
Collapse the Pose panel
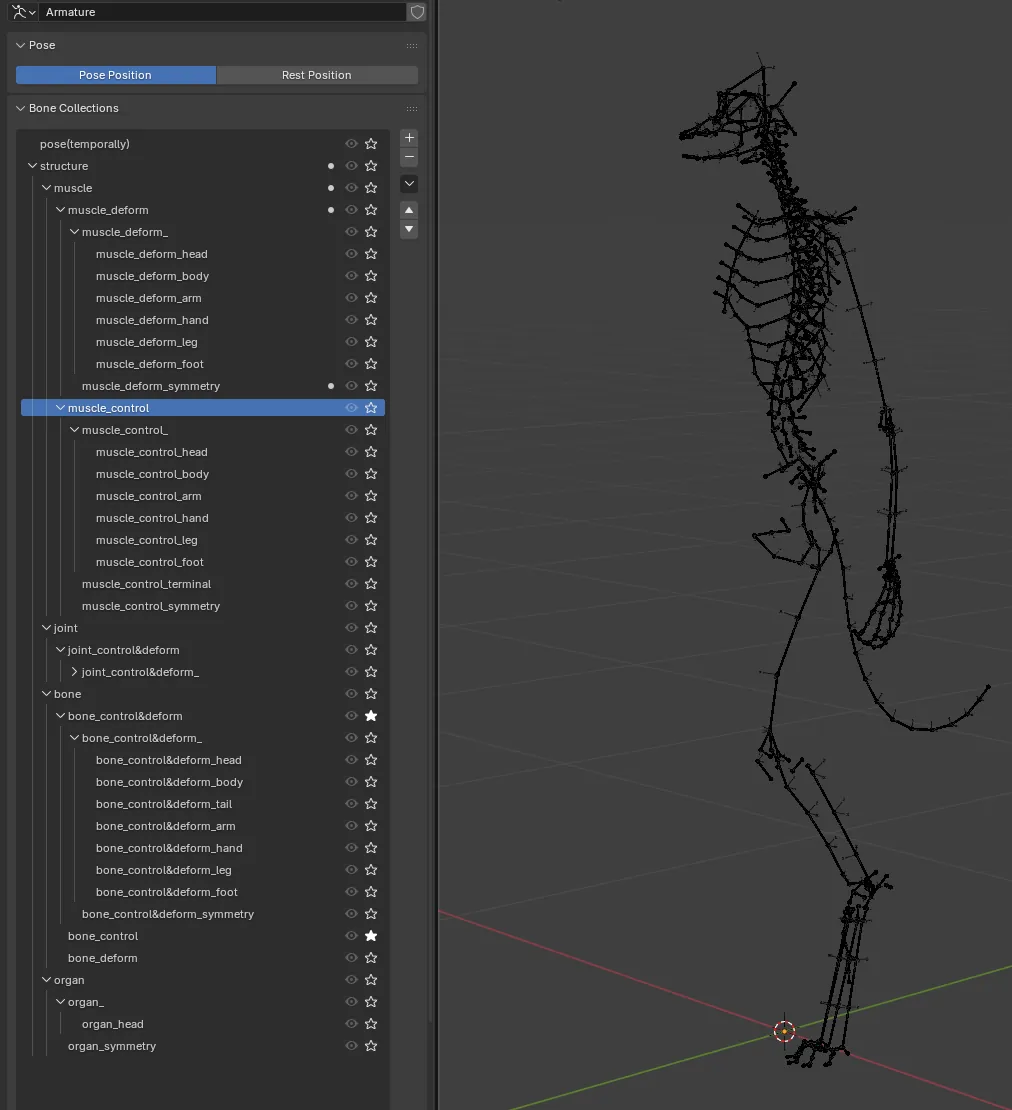21,45
